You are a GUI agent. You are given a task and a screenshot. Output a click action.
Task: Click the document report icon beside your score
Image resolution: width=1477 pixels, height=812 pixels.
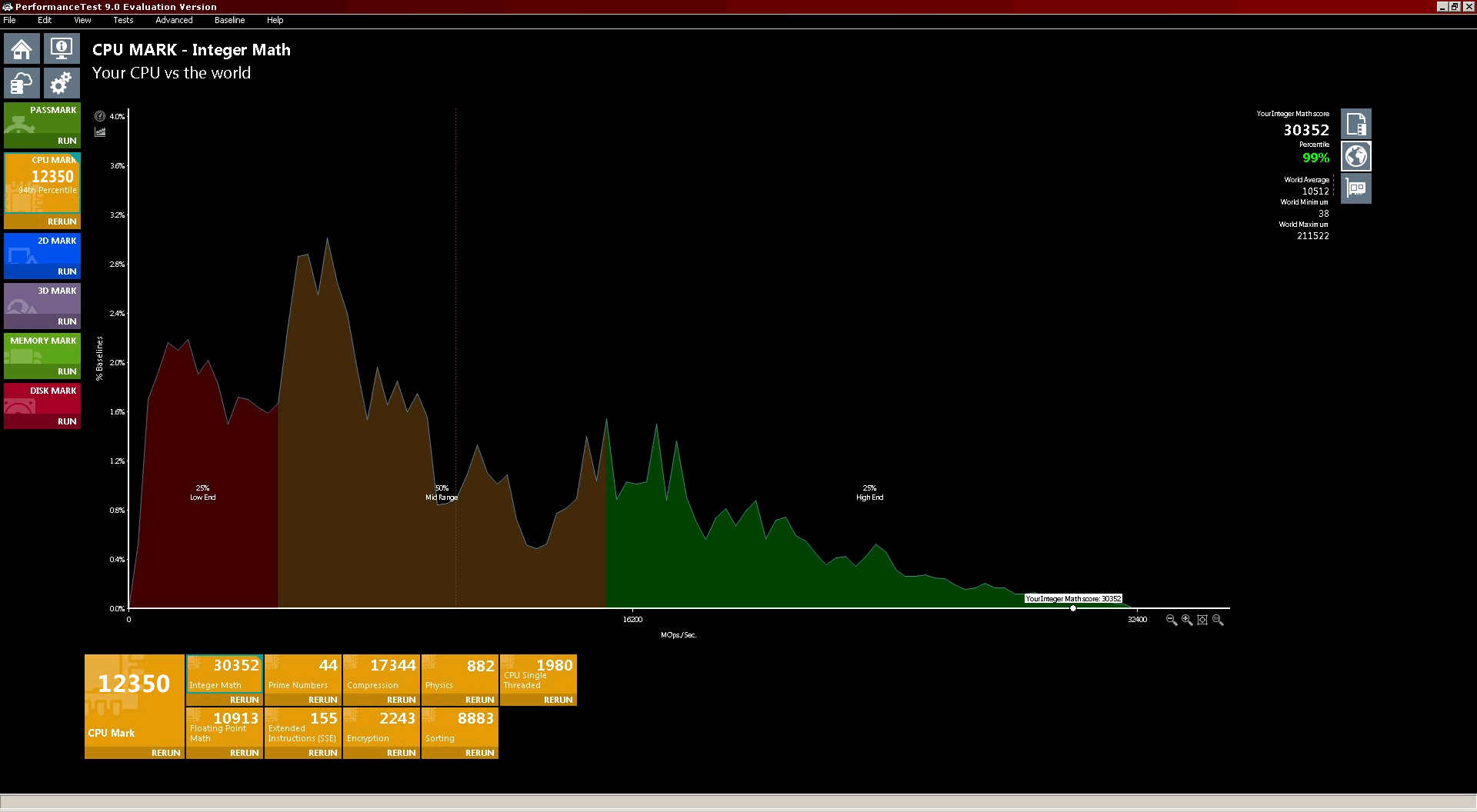tap(1356, 124)
